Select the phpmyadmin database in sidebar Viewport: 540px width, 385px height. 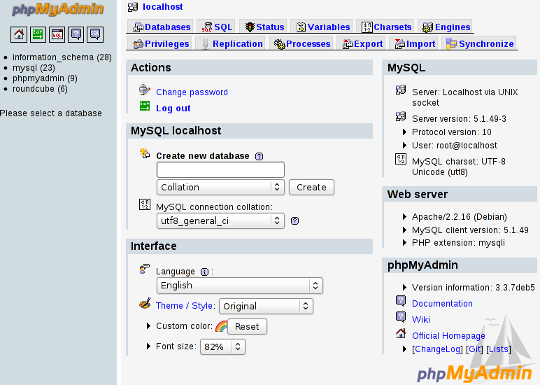pos(45,79)
